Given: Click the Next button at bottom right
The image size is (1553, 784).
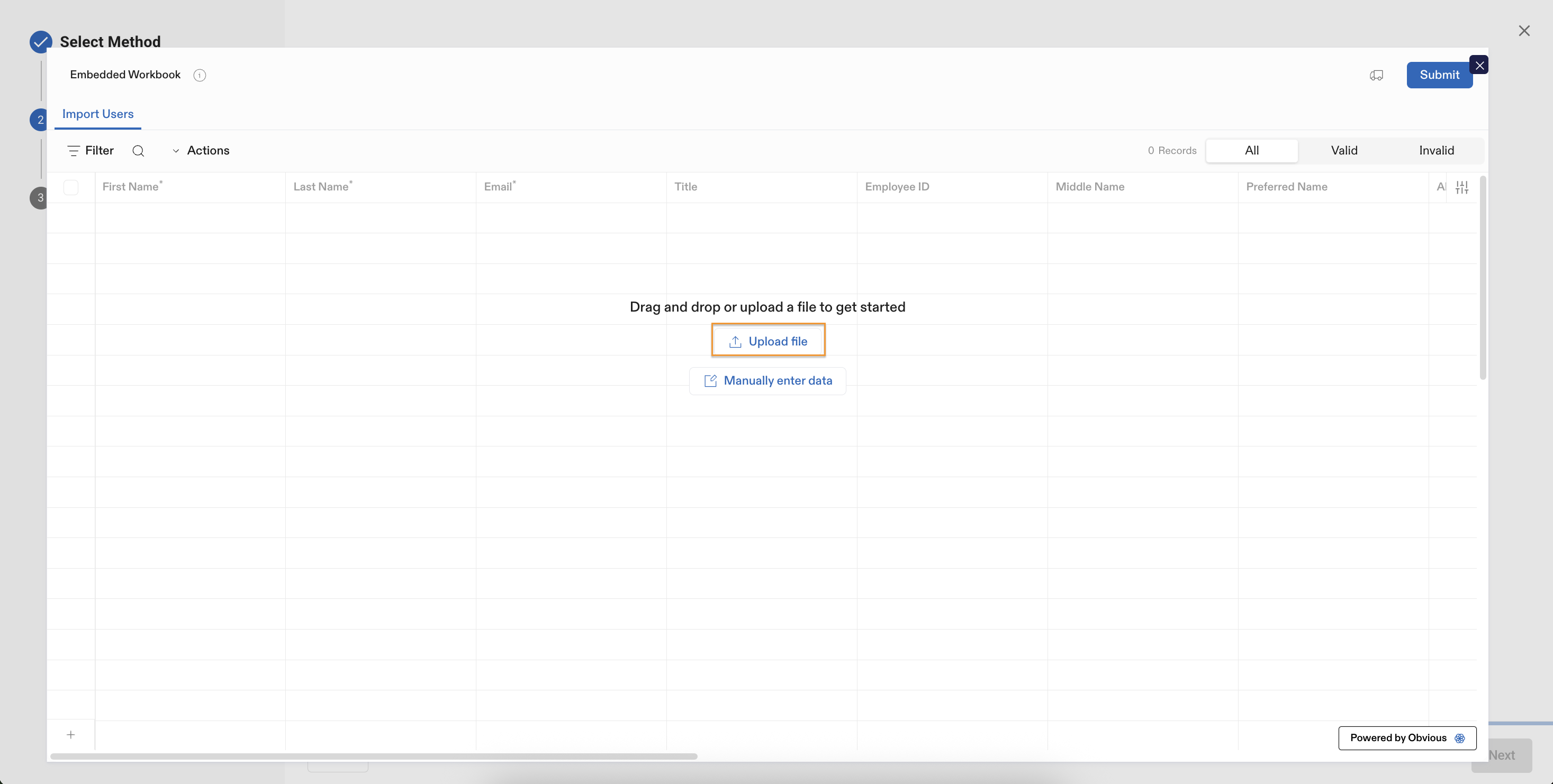Looking at the screenshot, I should (1502, 755).
